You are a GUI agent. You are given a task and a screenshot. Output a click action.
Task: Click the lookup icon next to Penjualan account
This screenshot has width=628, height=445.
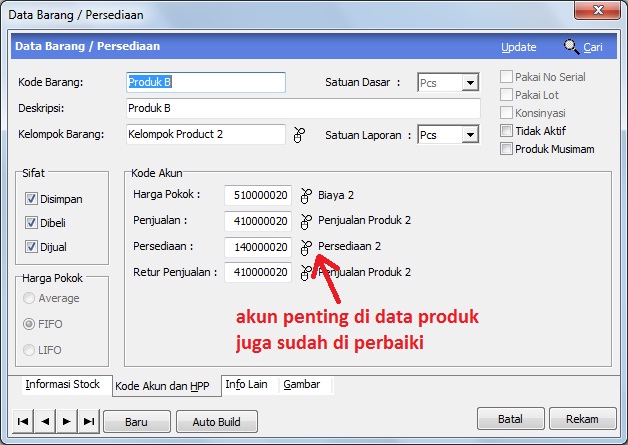[306, 221]
